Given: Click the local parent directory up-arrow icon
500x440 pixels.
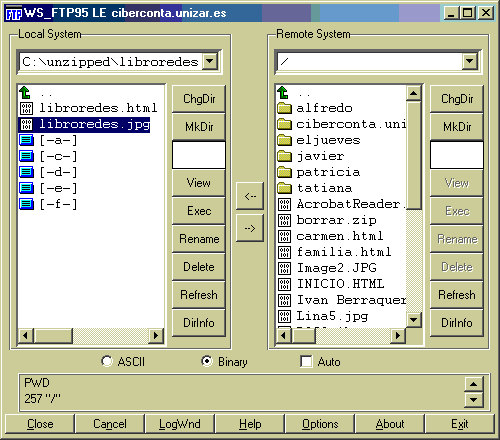Looking at the screenshot, I should [25, 93].
